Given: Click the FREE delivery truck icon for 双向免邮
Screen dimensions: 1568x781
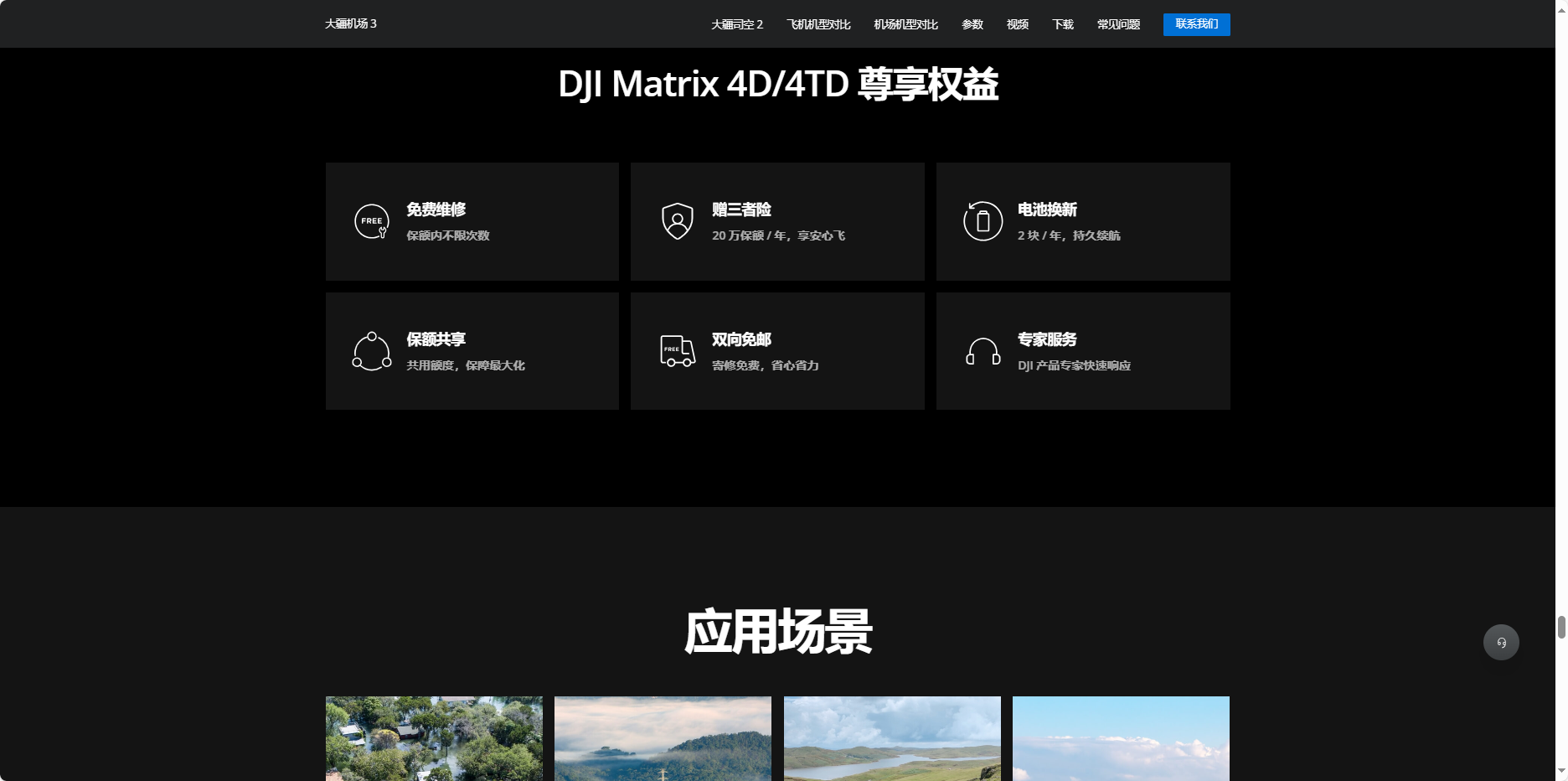Looking at the screenshot, I should (677, 350).
